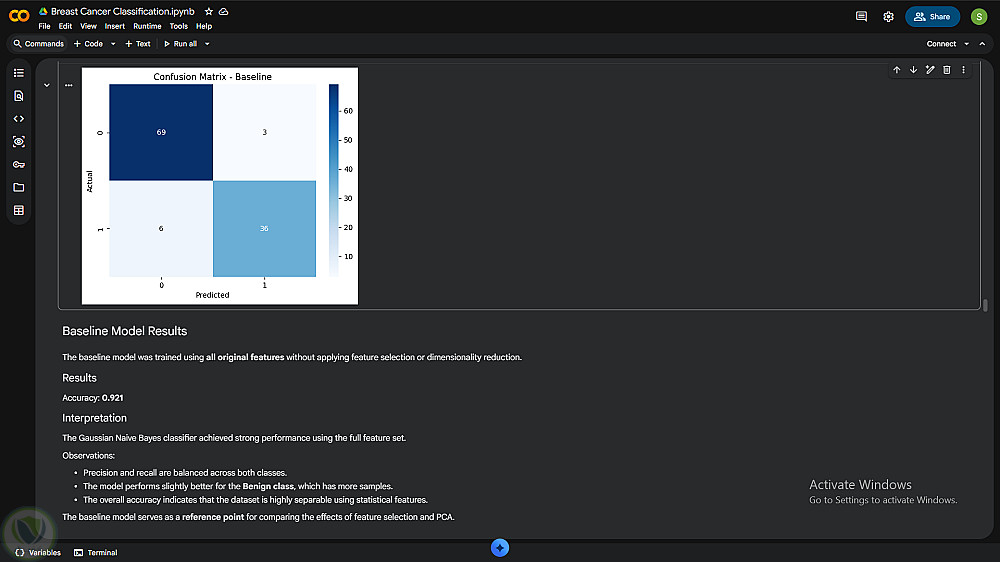Open the Runtime menu
This screenshot has height=562, width=1000.
tap(147, 26)
